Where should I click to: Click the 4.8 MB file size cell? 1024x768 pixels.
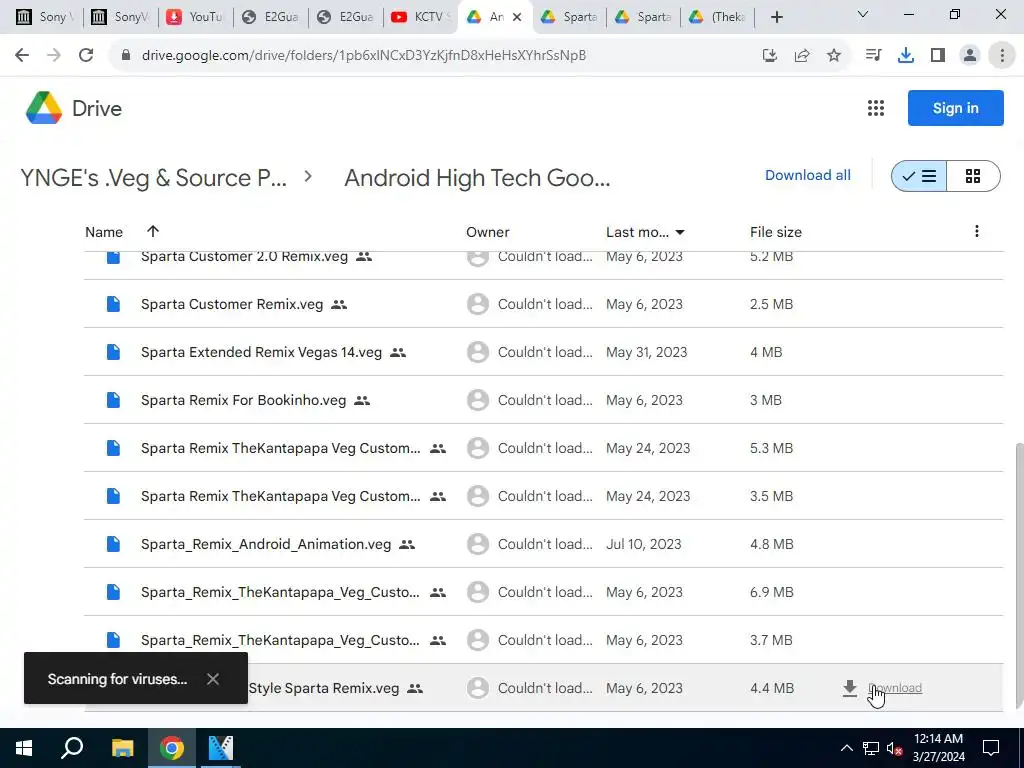pos(771,544)
